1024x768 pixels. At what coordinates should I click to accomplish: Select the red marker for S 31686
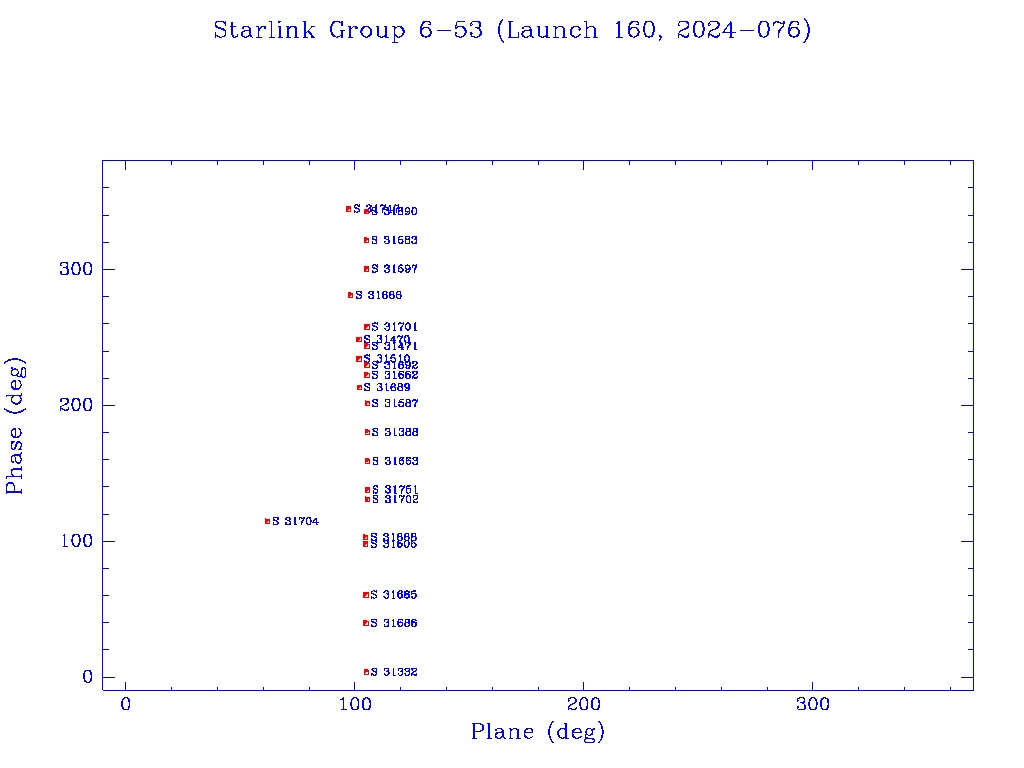point(366,623)
